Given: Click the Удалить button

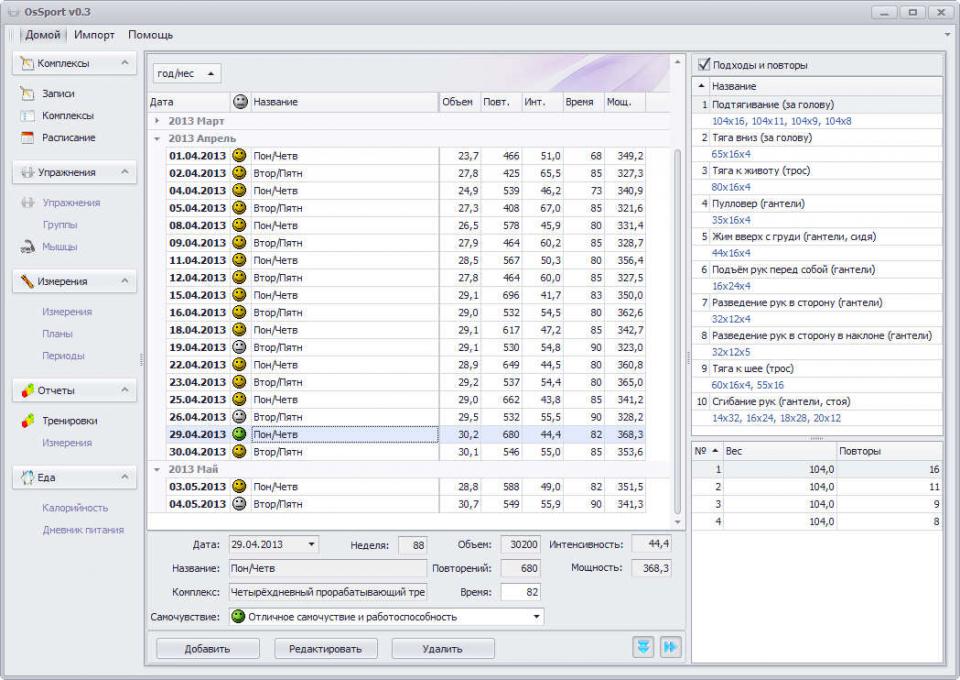Looking at the screenshot, I should point(442,649).
